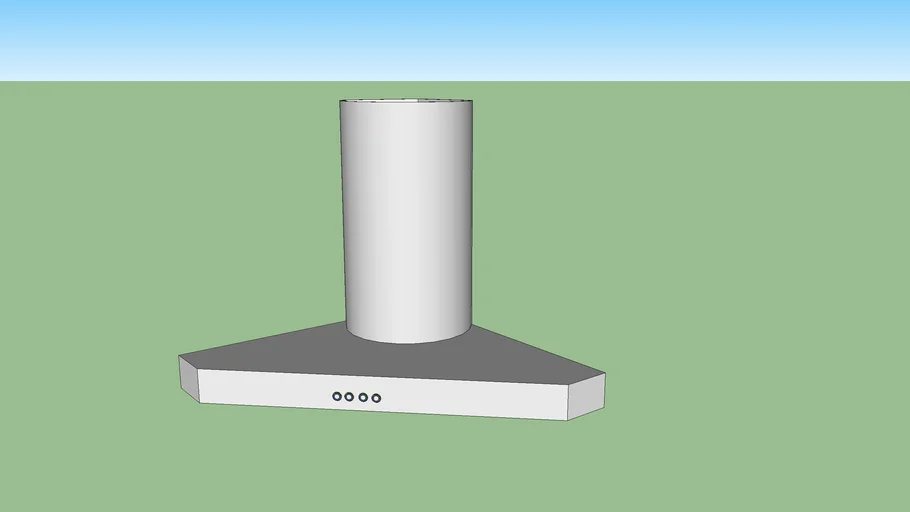
Task: Select the shaded right edge of the cylinder
Action: point(463,220)
